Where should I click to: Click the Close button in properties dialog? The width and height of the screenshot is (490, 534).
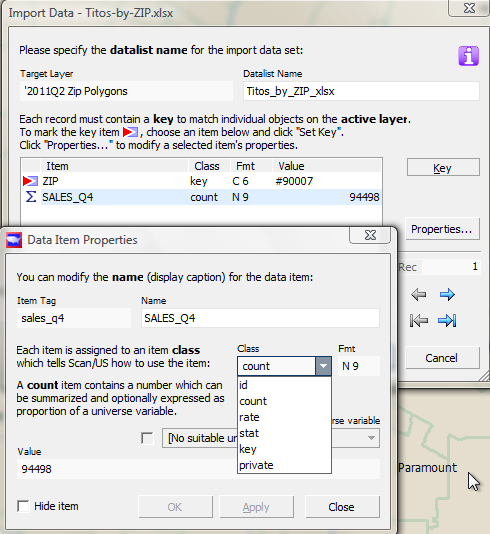(342, 507)
